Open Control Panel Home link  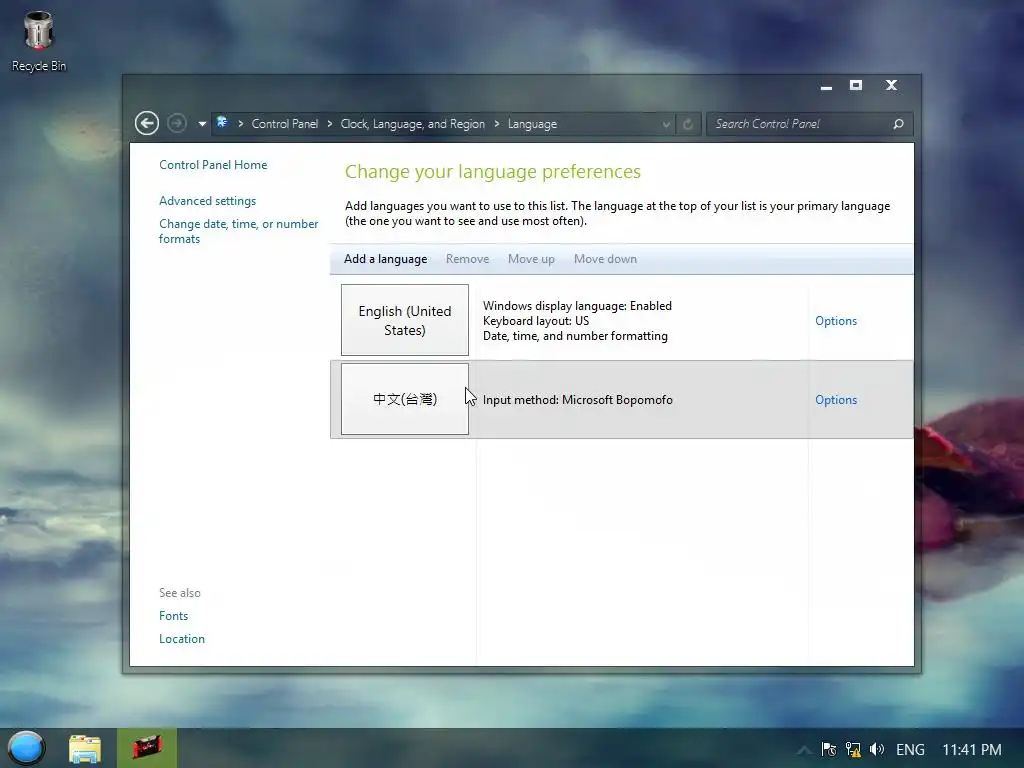click(x=213, y=165)
